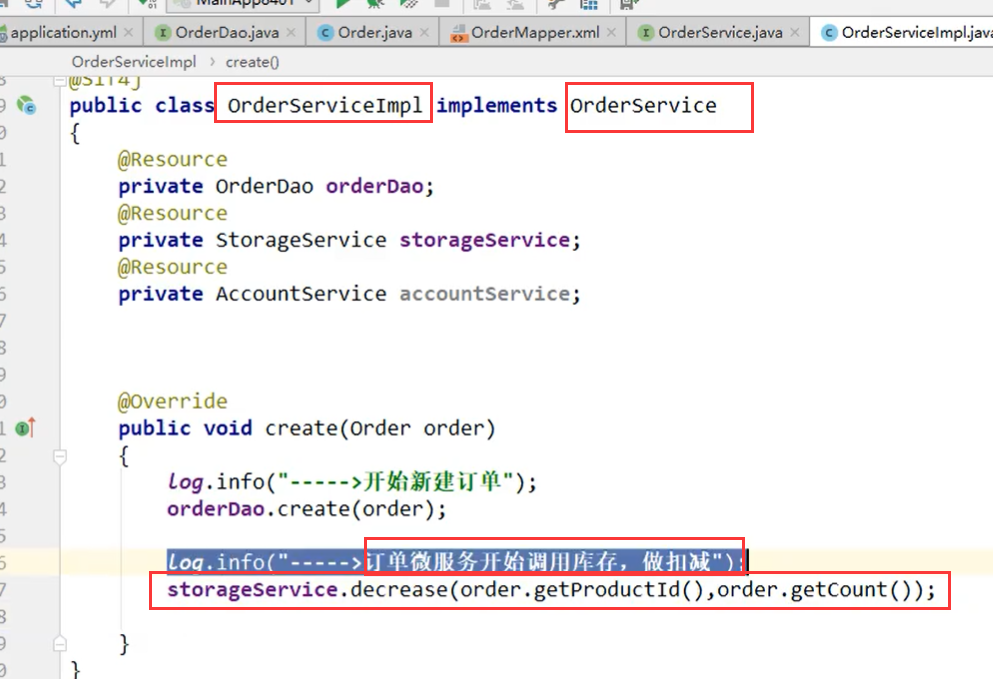The width and height of the screenshot is (993, 679).
Task: Click the Order parameter type in create
Action: [380, 428]
